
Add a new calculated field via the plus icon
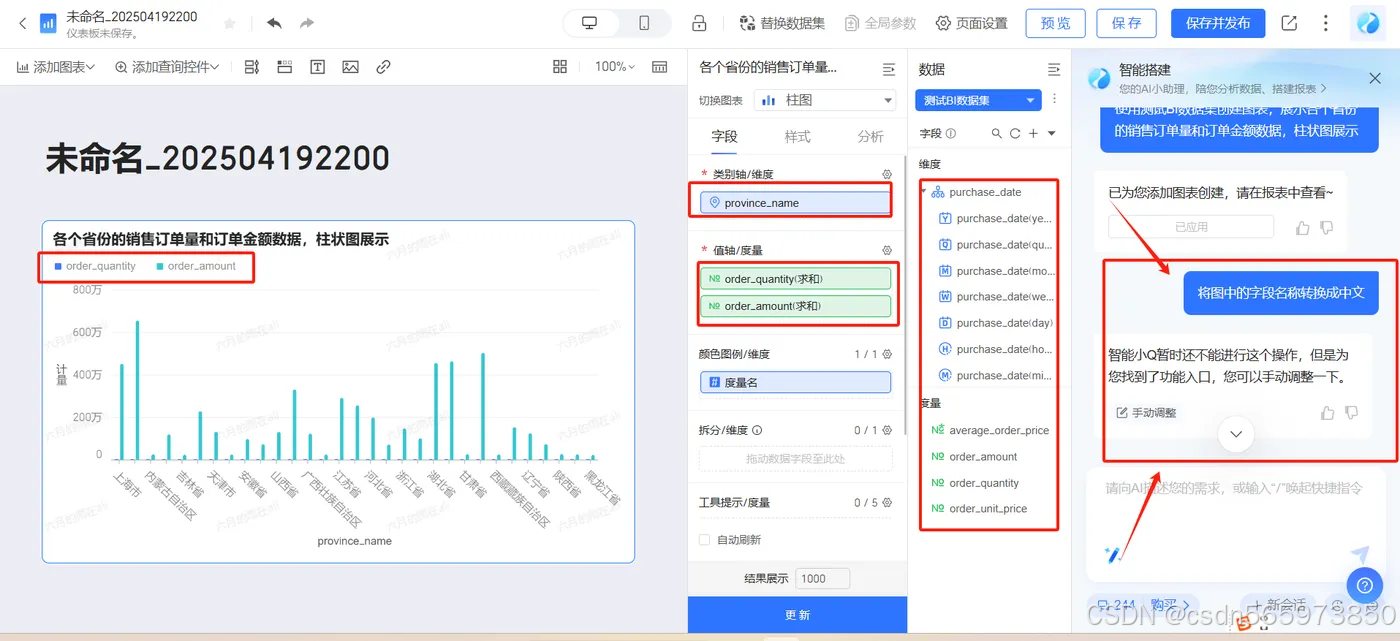[x=1033, y=134]
